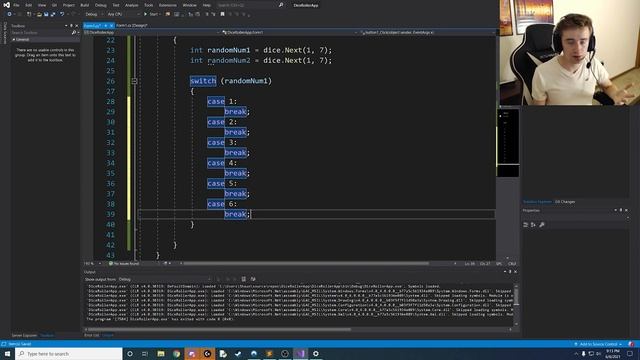Switch to the Solution Explorer tab
This screenshot has width=640, height=360.
coord(537,202)
